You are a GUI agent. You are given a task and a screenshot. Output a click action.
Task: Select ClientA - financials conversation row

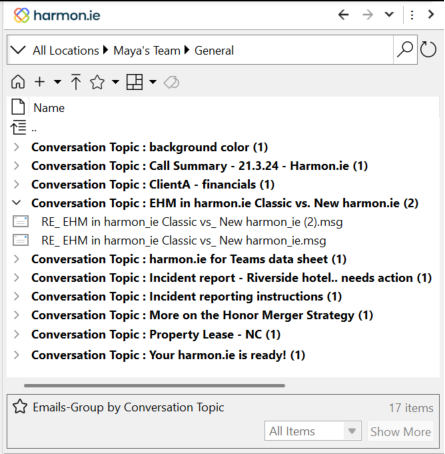(x=153, y=184)
